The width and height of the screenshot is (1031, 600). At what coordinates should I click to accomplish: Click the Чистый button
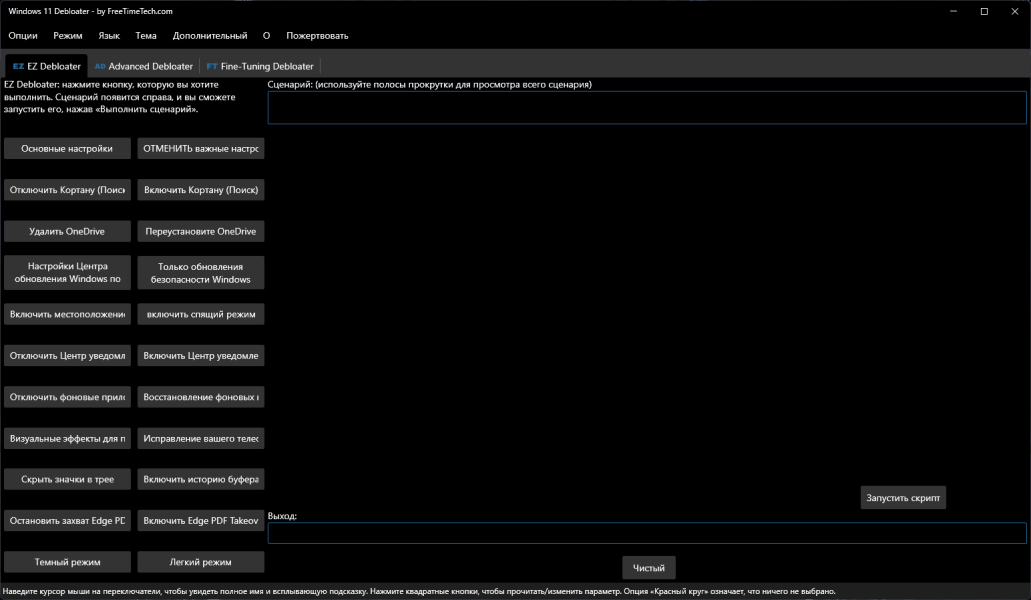point(648,568)
